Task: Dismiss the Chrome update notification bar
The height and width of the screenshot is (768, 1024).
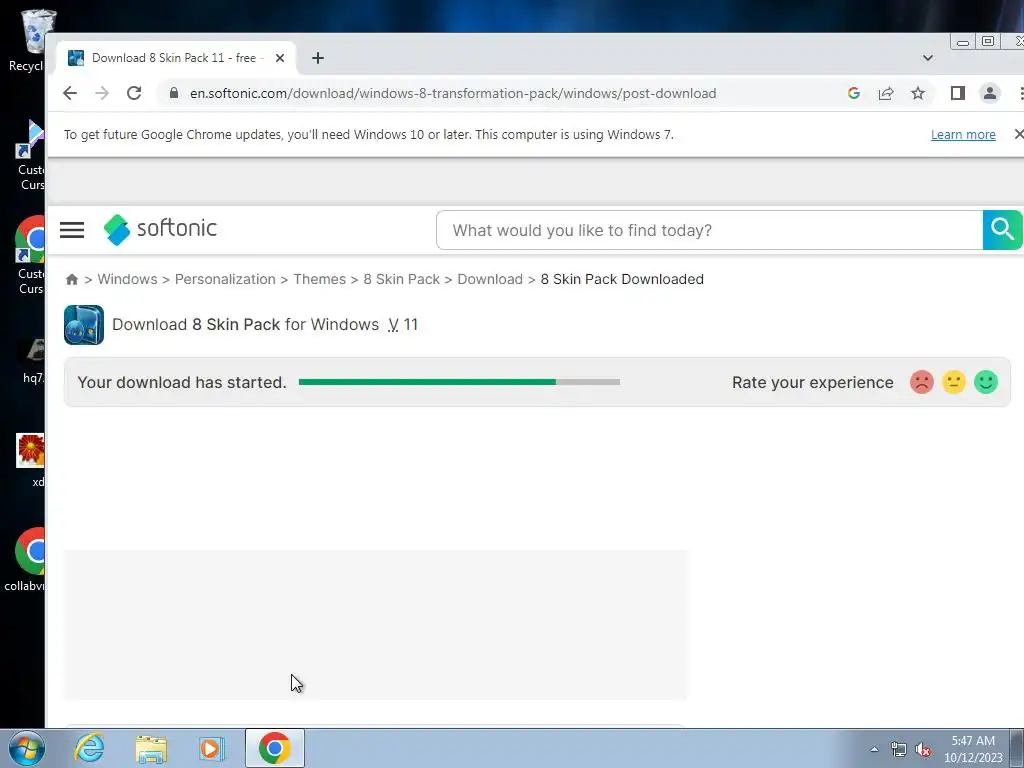Action: [x=1018, y=134]
